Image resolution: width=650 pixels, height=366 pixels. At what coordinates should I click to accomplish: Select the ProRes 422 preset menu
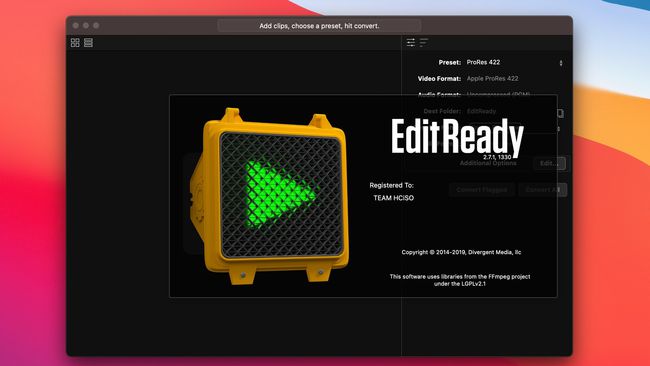pyautogui.click(x=512, y=63)
